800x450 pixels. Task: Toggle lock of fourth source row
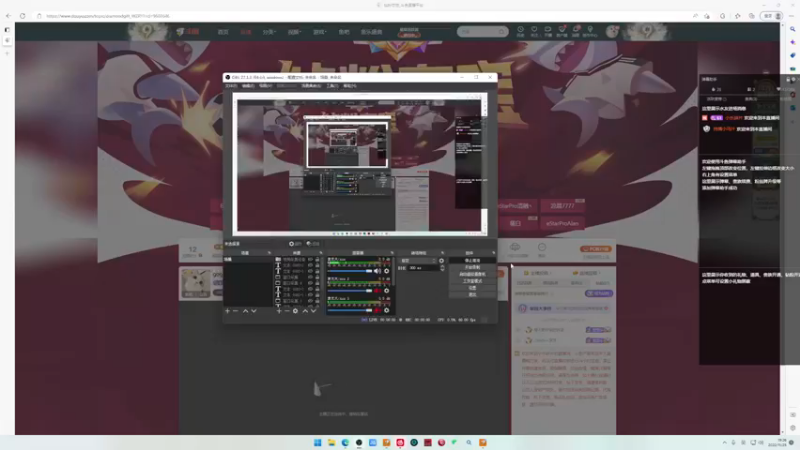point(317,277)
